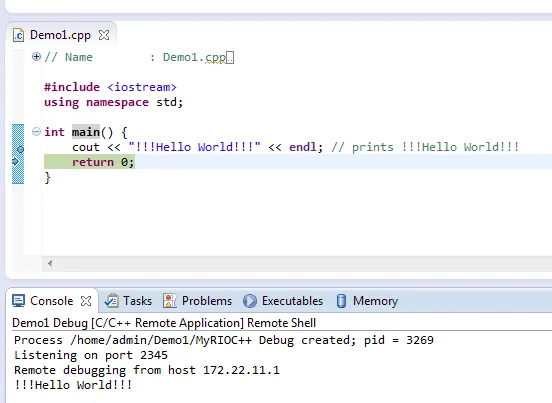Close the Console view
The width and height of the screenshot is (552, 403).
click(x=86, y=301)
